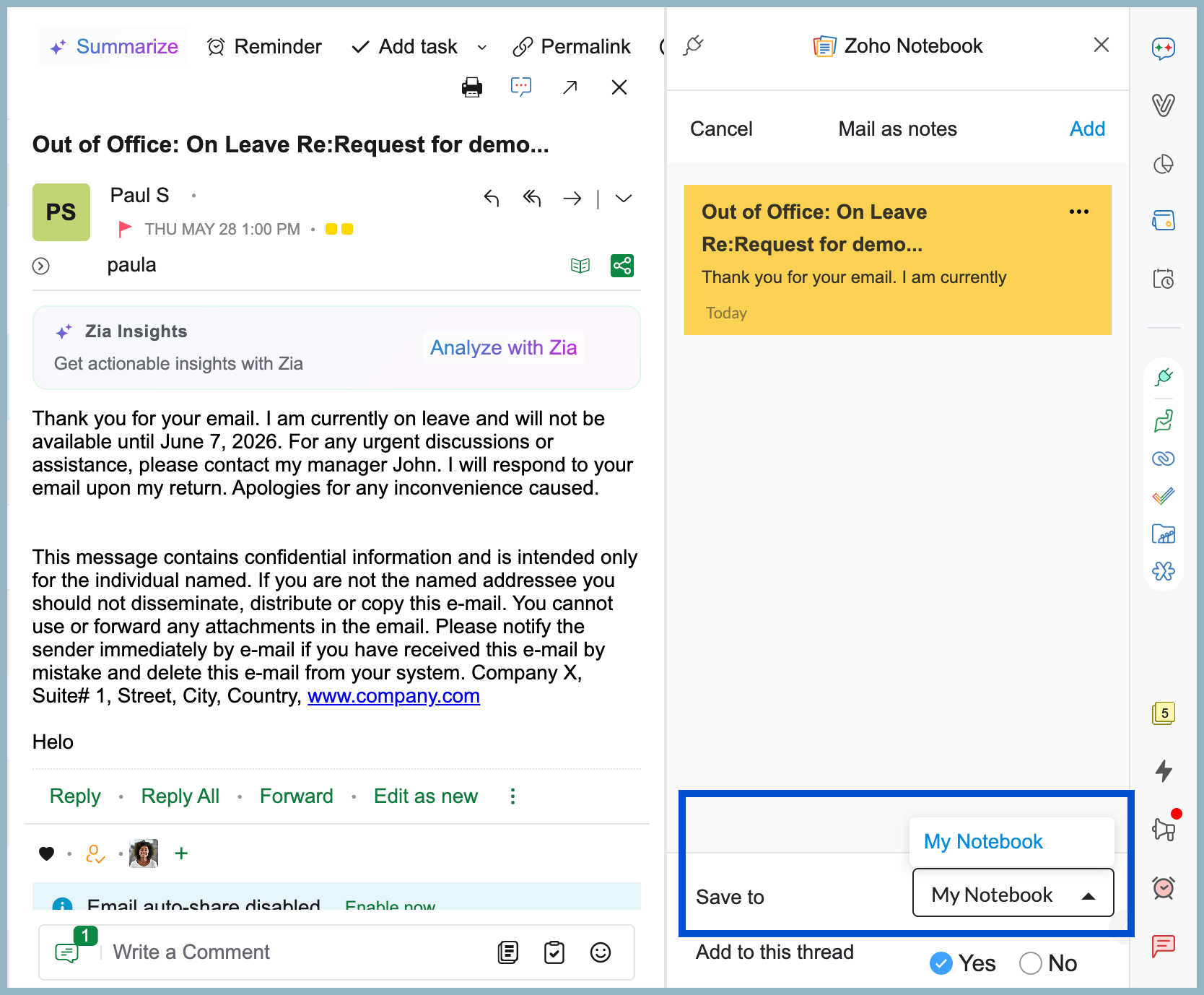Add a person with the green plus
The image size is (1204, 995).
pyautogui.click(x=182, y=853)
